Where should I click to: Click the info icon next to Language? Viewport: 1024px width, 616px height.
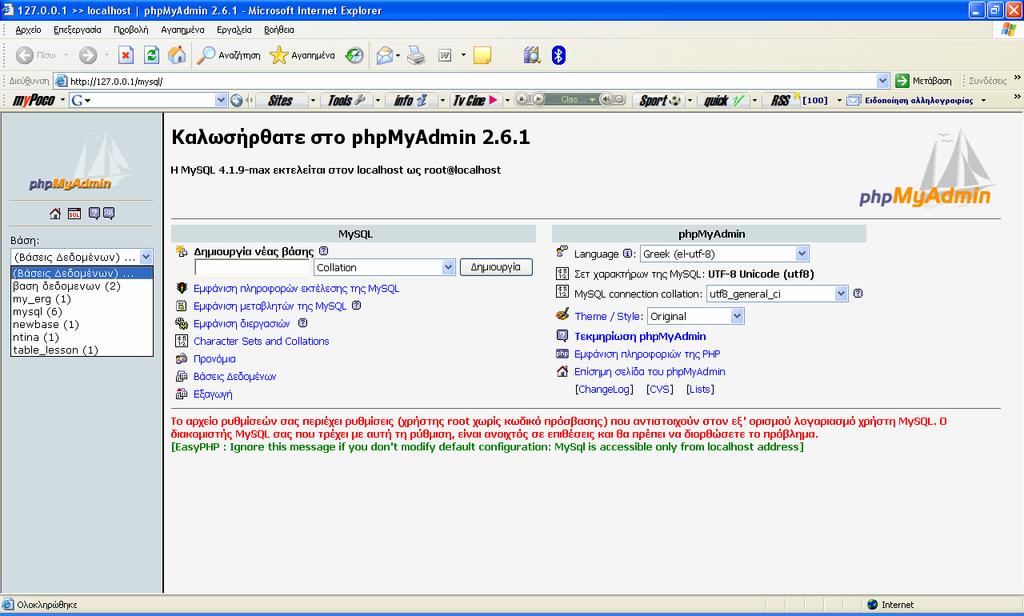tap(628, 253)
